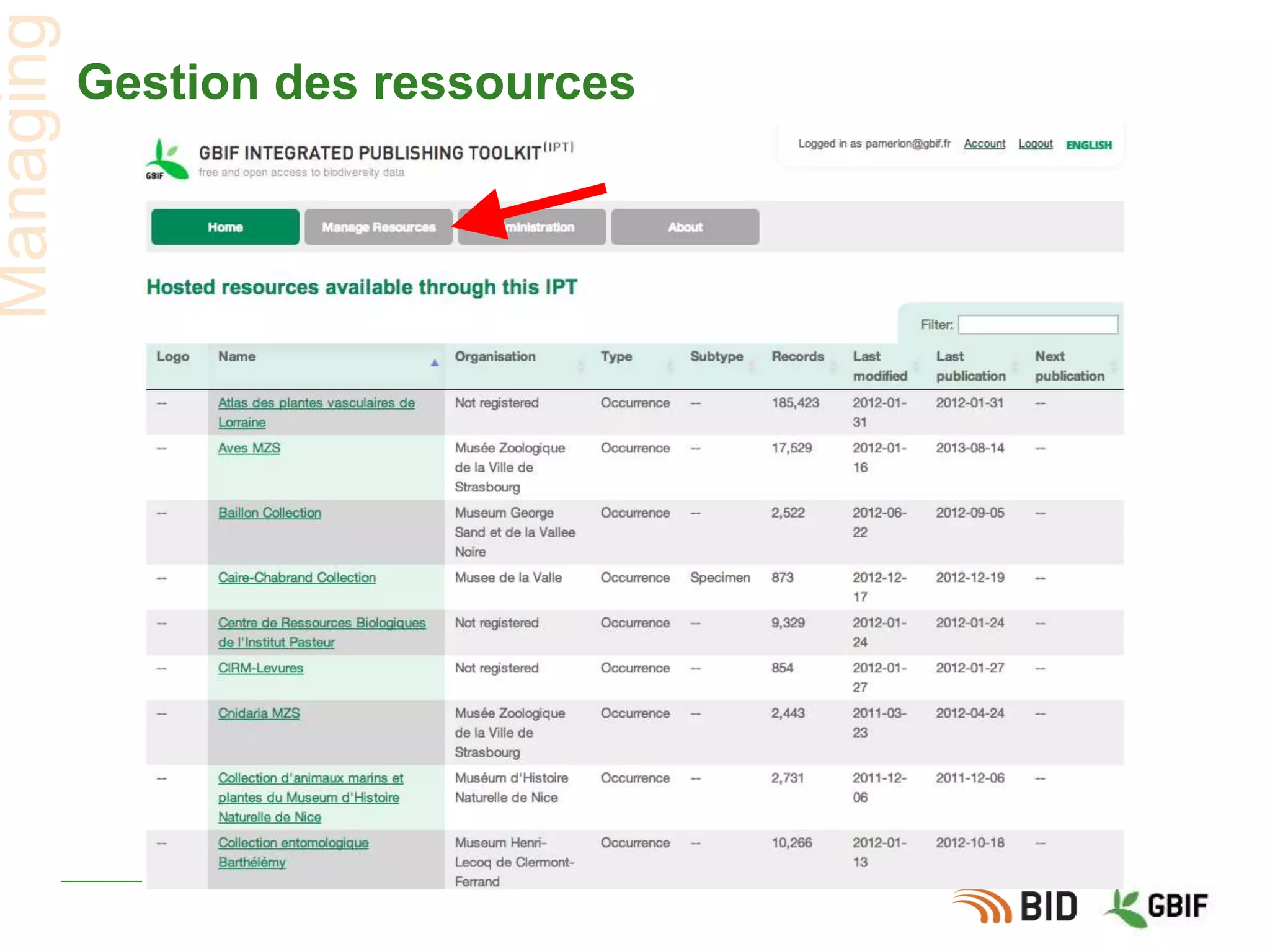Screen dimensions: 1270x952
Task: Sort by Subtype column header
Action: click(x=716, y=356)
